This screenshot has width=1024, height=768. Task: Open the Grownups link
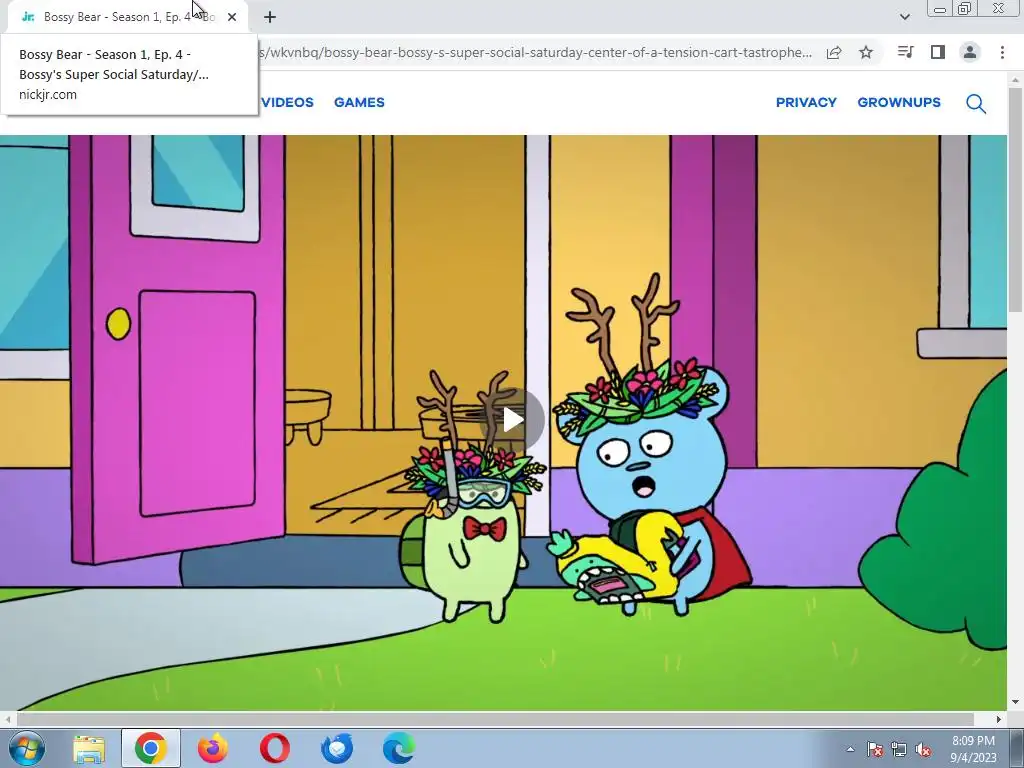click(899, 103)
